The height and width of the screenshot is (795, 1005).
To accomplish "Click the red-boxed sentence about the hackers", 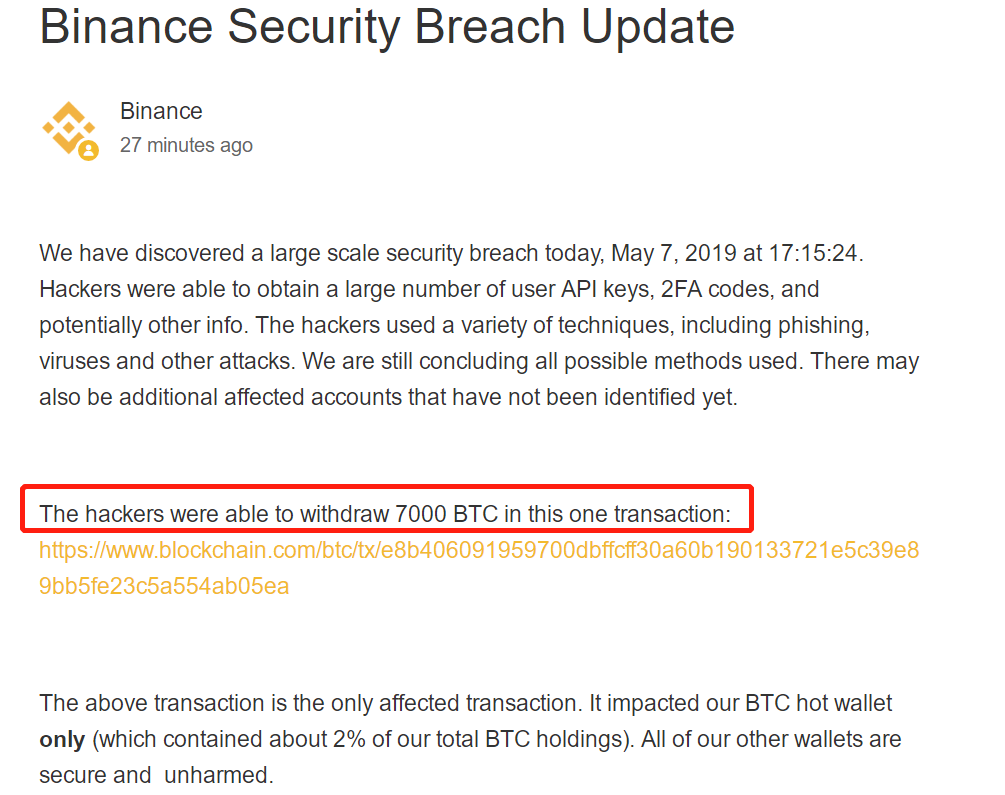I will pyautogui.click(x=385, y=514).
